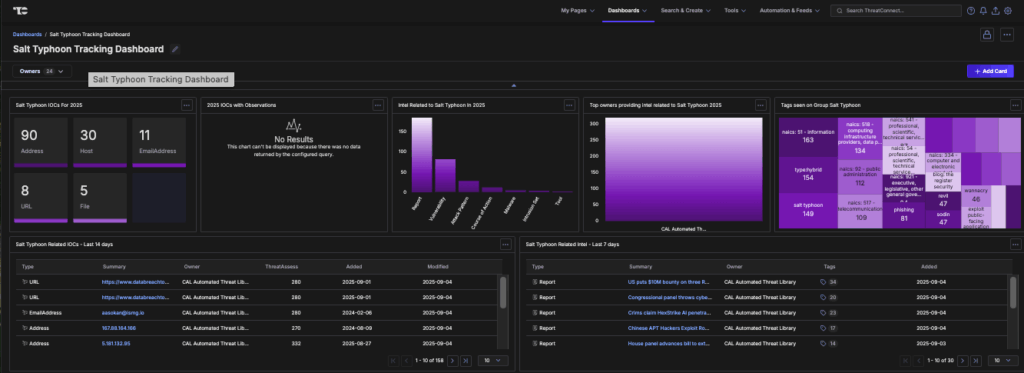This screenshot has width=1024, height=373.
Task: Click the Dashboards breadcrumb link
Action: [x=27, y=34]
